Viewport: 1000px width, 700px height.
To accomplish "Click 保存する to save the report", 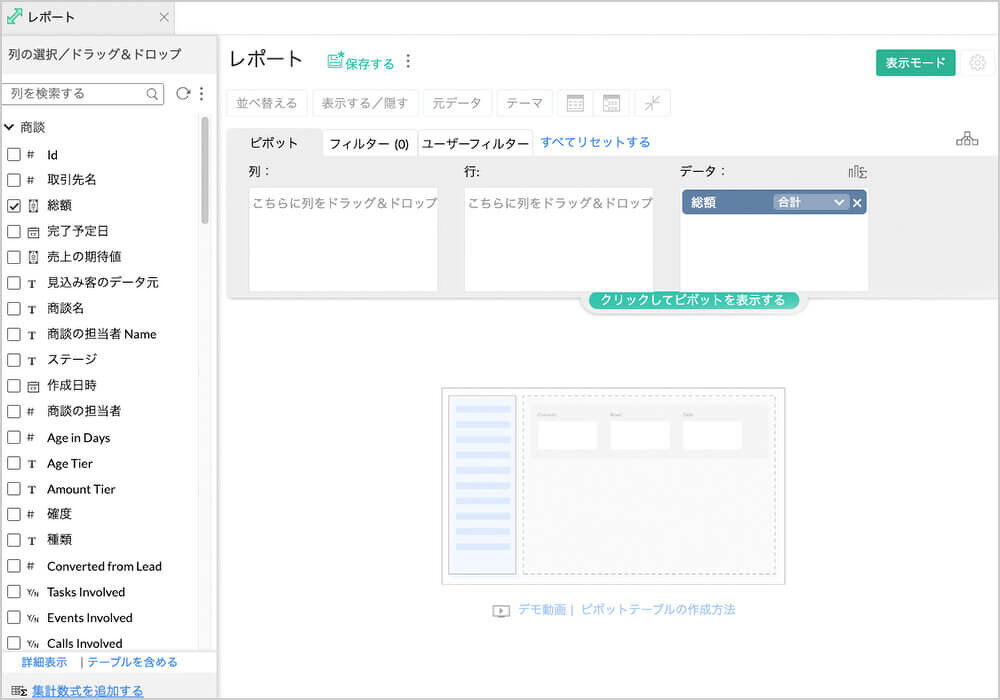I will coord(370,64).
